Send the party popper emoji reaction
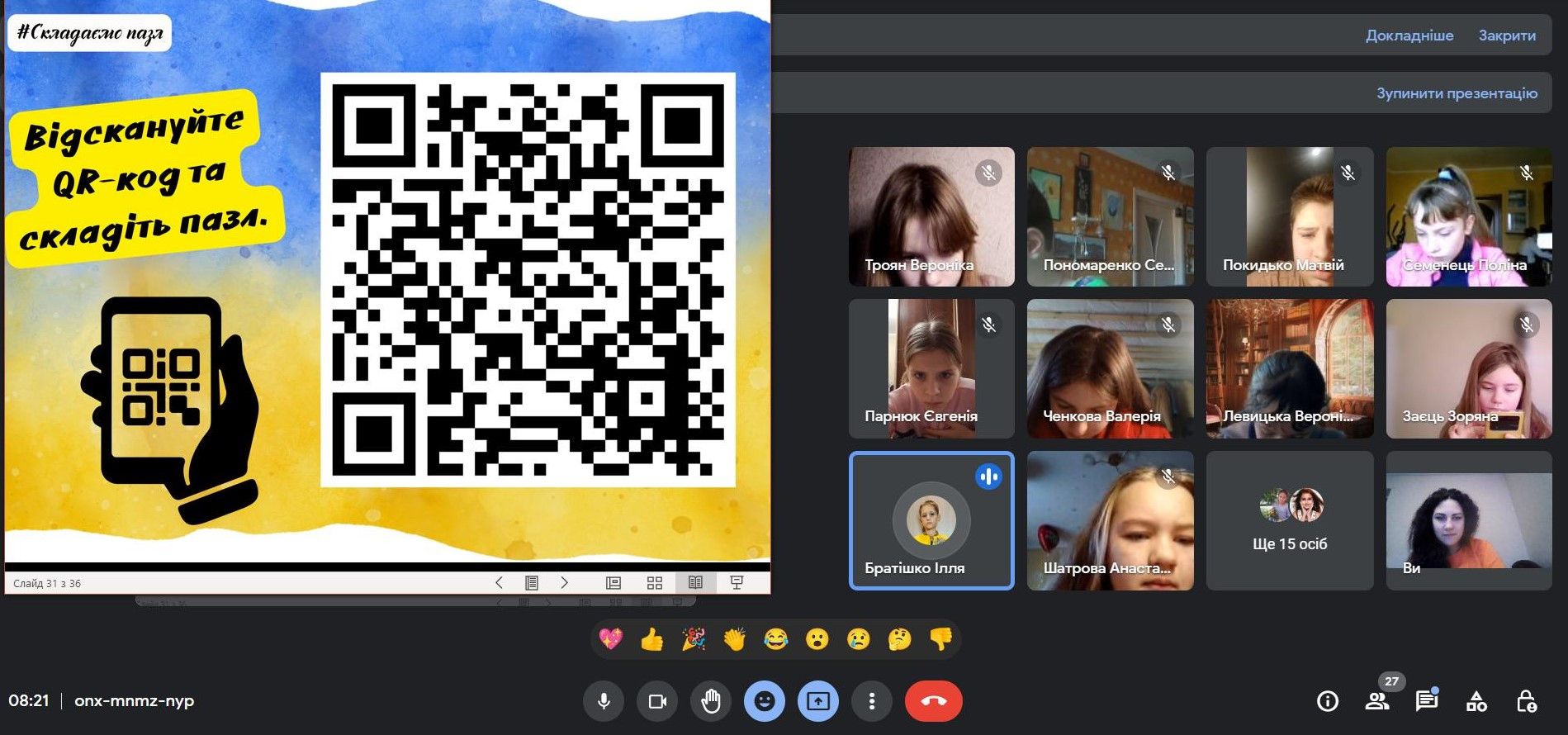This screenshot has height=735, width=1568. pyautogui.click(x=693, y=639)
